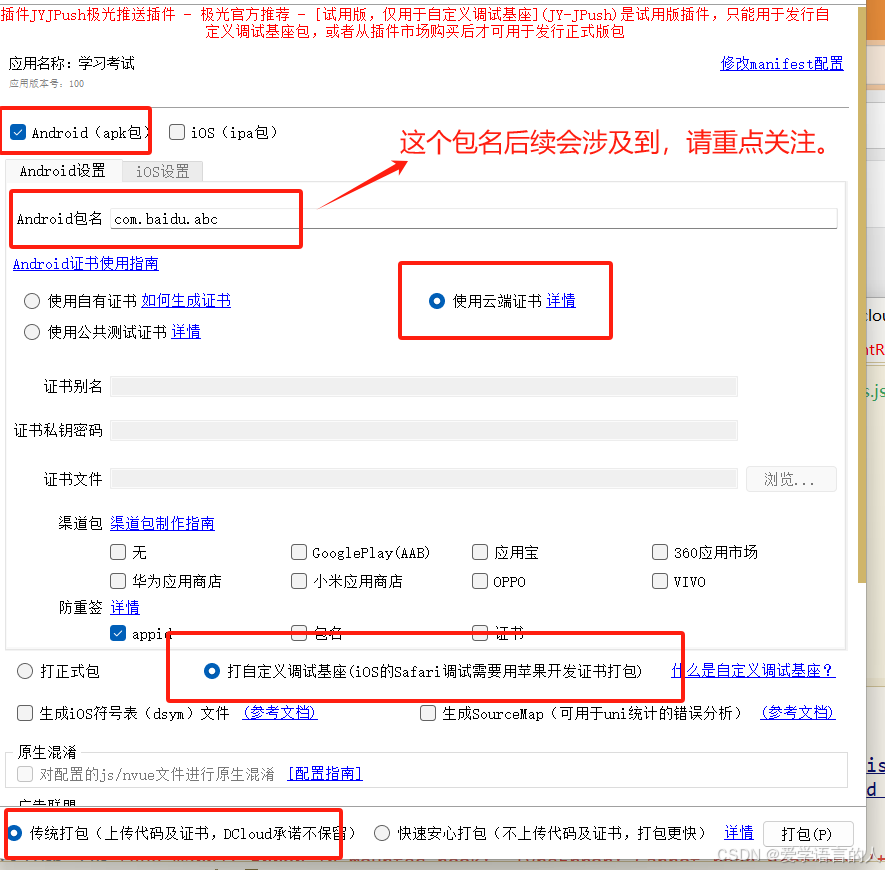
Task: Enable 生成iOS符号表（dsym）文件 option
Action: tap(22, 713)
